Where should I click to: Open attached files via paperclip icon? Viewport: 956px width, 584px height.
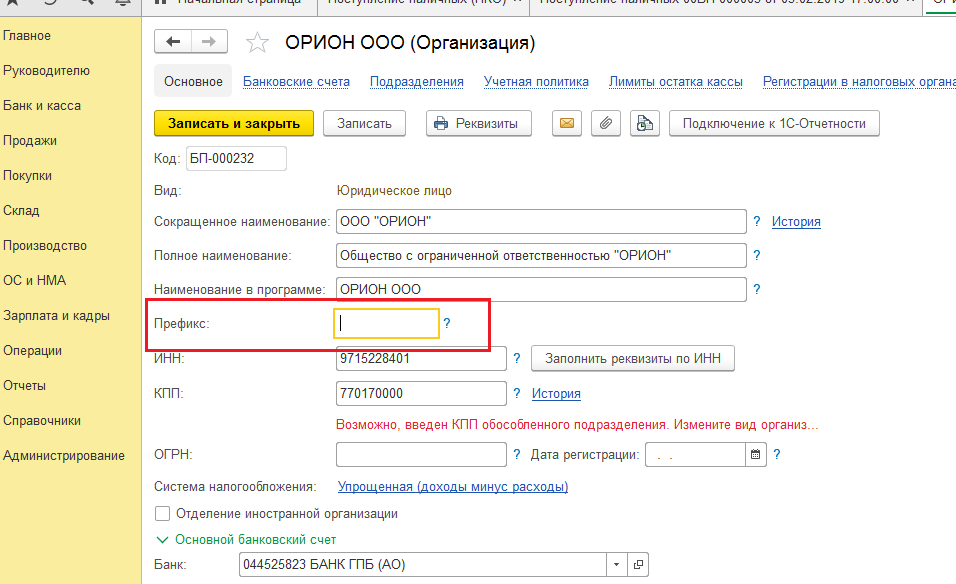point(605,124)
